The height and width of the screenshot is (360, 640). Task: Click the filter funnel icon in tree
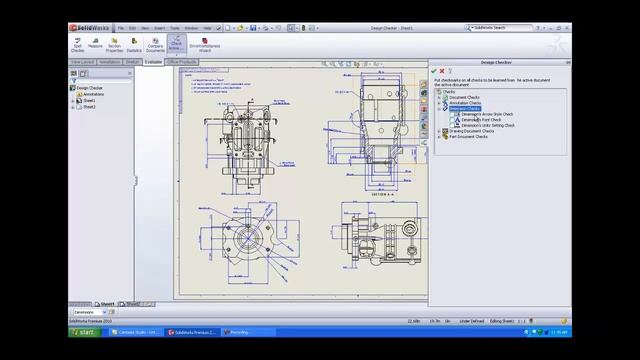click(73, 81)
